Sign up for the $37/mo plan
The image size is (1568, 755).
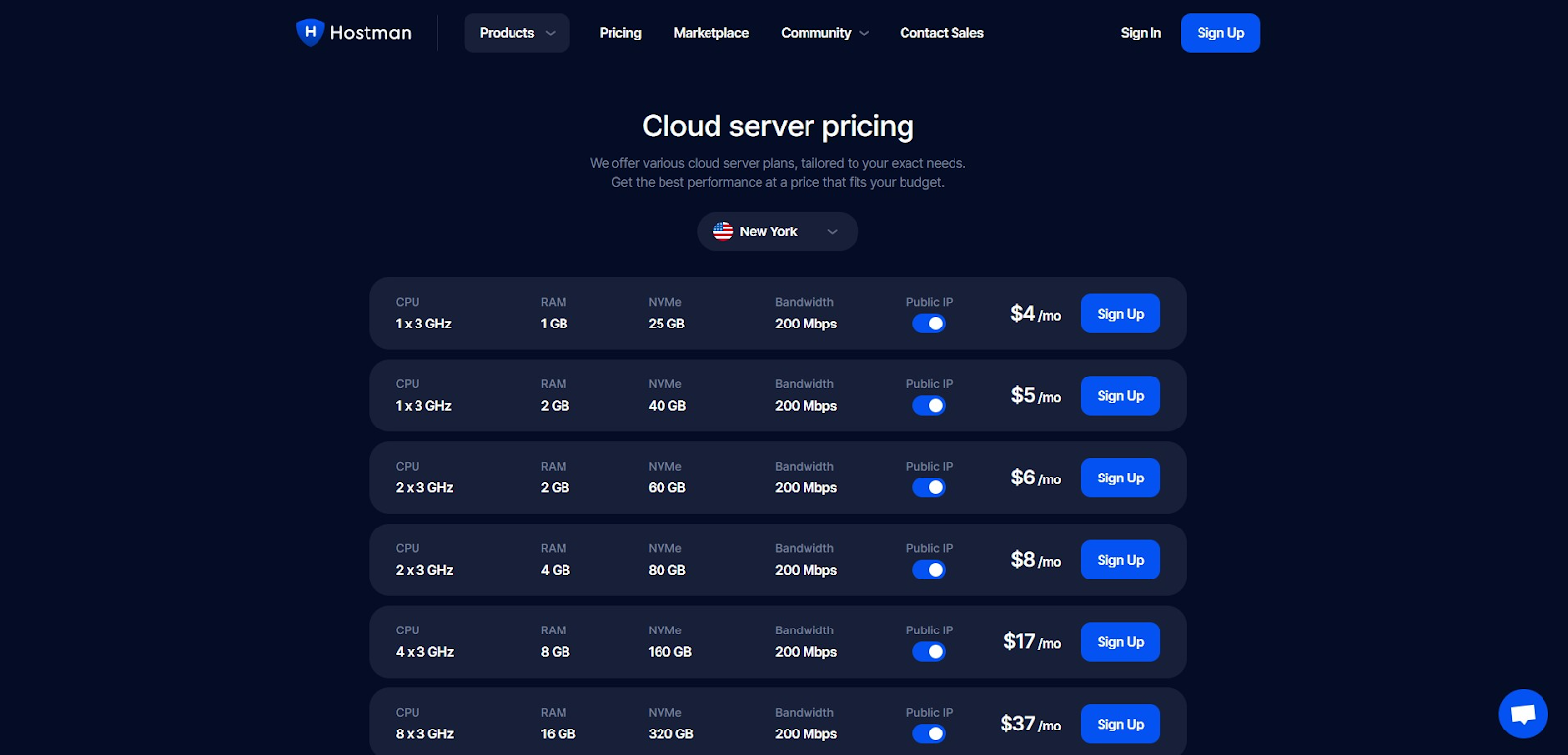[1120, 724]
